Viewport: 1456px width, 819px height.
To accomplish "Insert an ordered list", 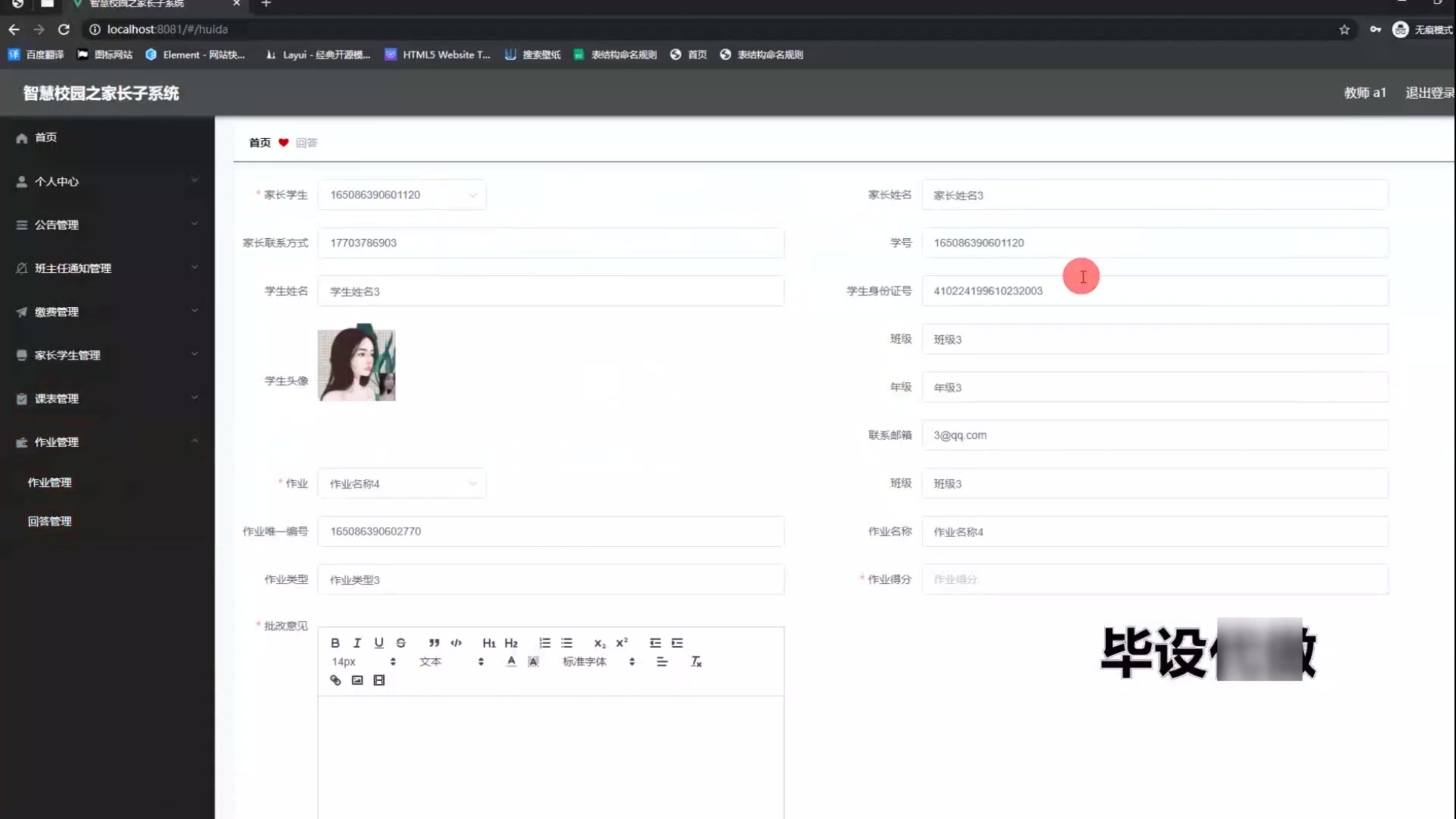I will pos(544,643).
